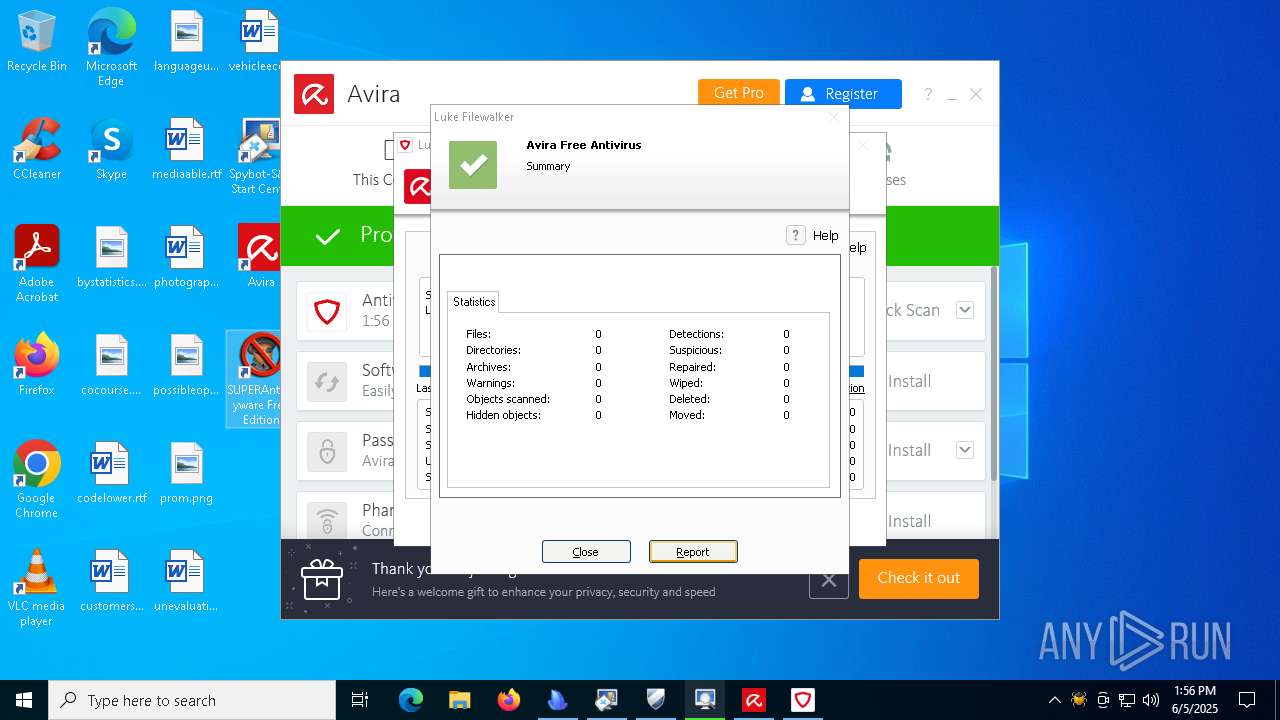The image size is (1280, 720).
Task: Select the Avira desktop shortcut
Action: (x=260, y=257)
